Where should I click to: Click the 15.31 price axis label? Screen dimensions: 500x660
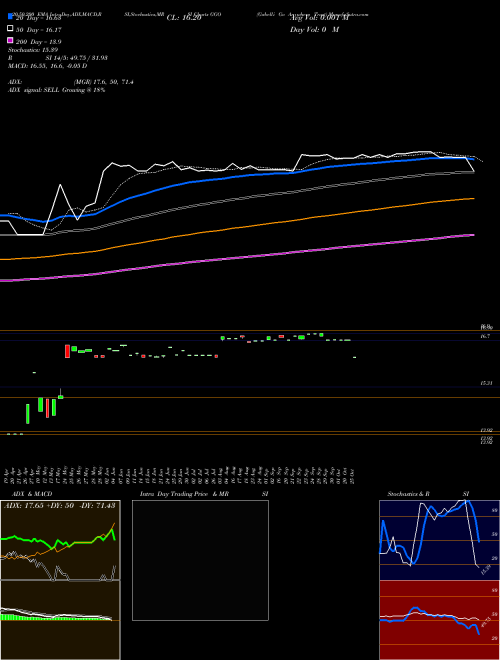(486, 383)
